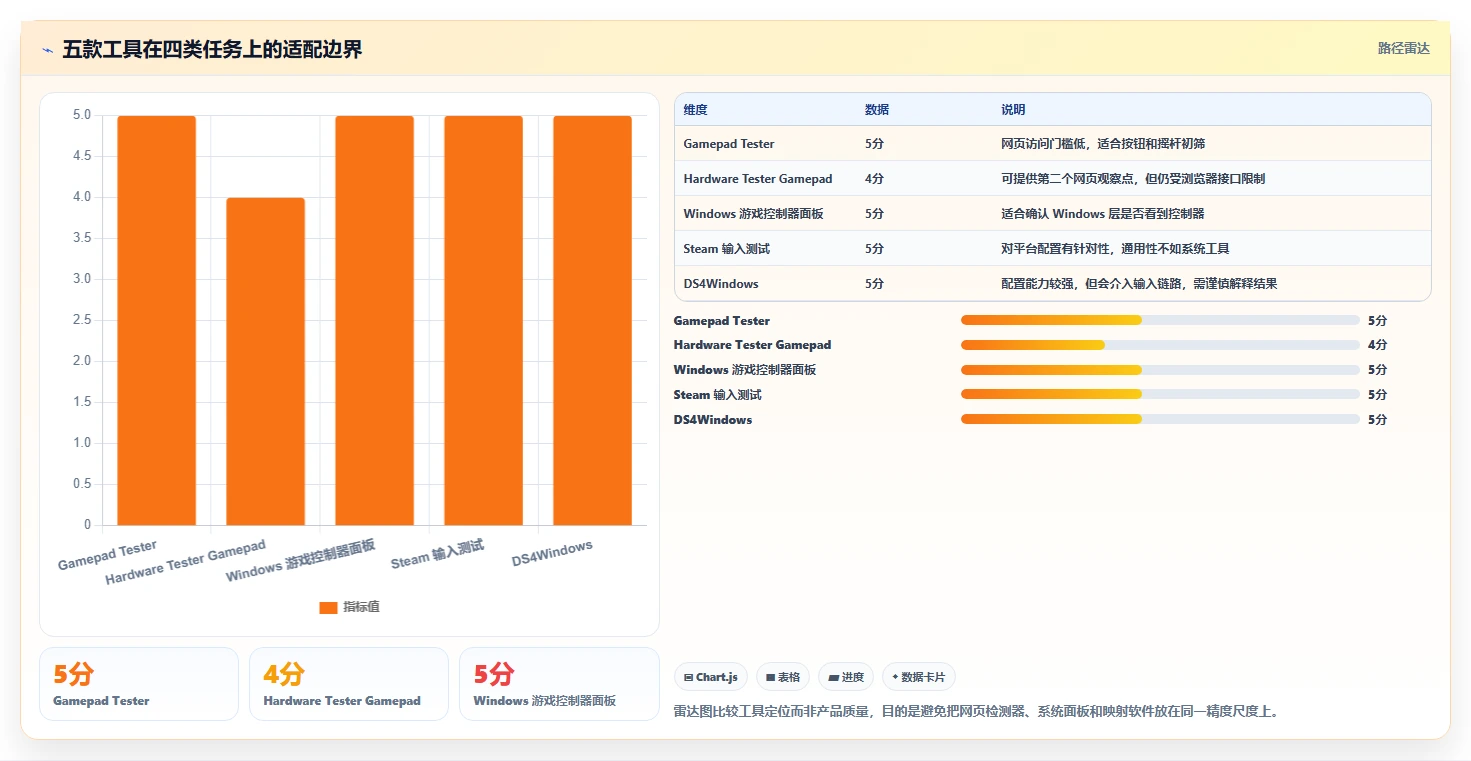Select the Steam 输入测试 table cell
This screenshot has height=761, width=1471.
point(727,249)
